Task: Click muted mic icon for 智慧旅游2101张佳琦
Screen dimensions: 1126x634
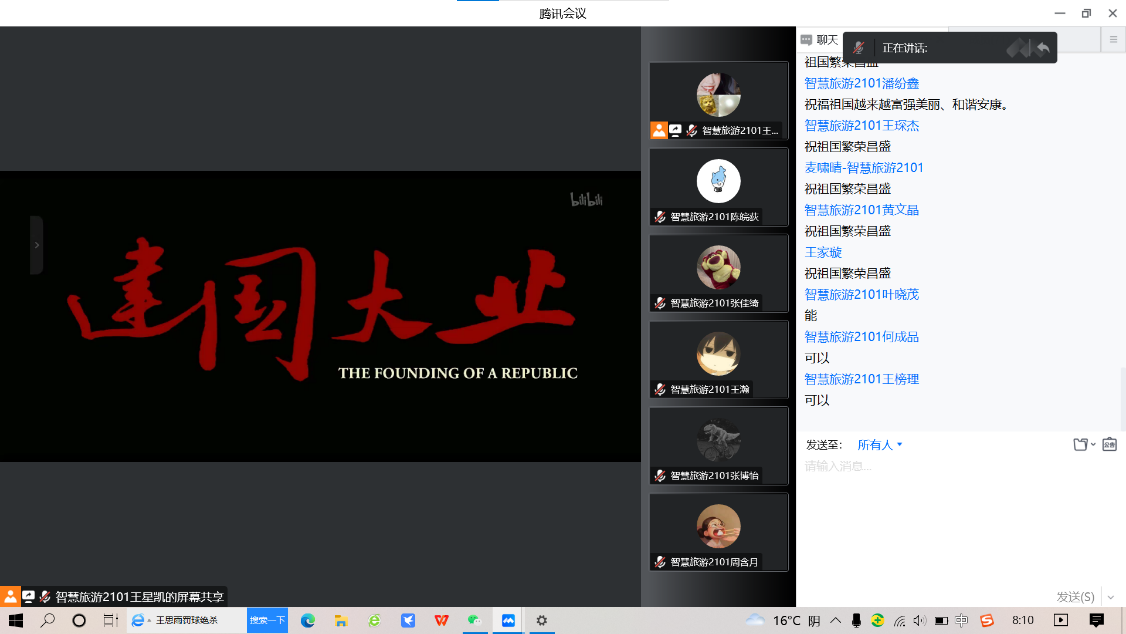Action: (x=660, y=303)
